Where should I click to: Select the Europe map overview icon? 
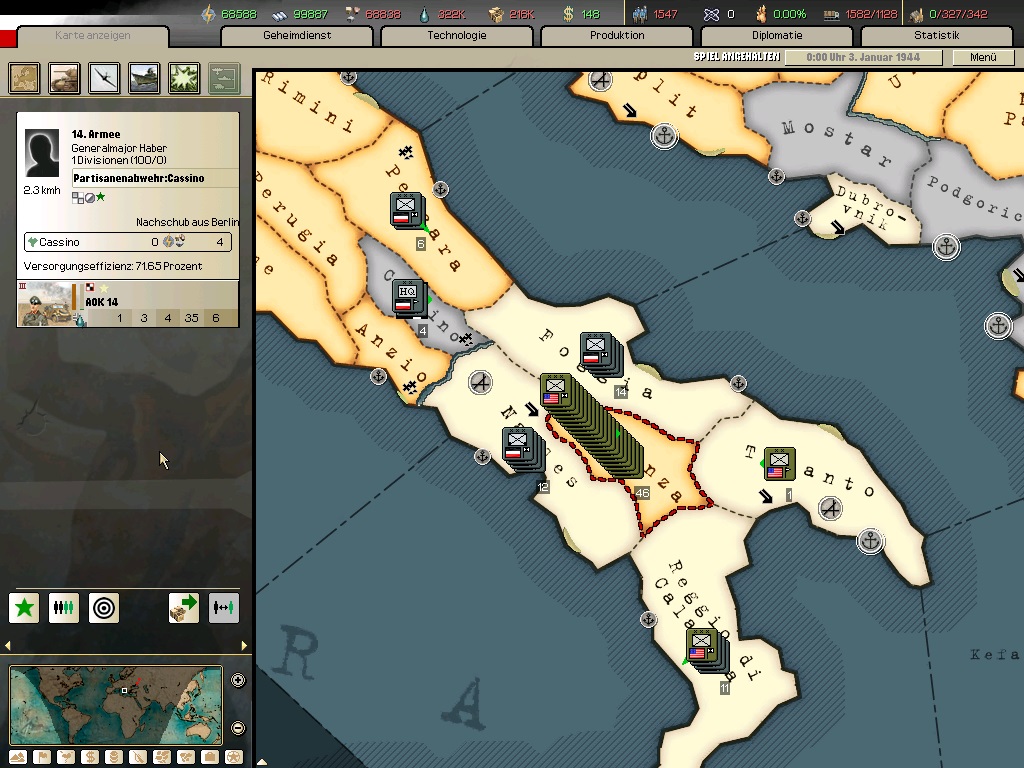[24, 78]
